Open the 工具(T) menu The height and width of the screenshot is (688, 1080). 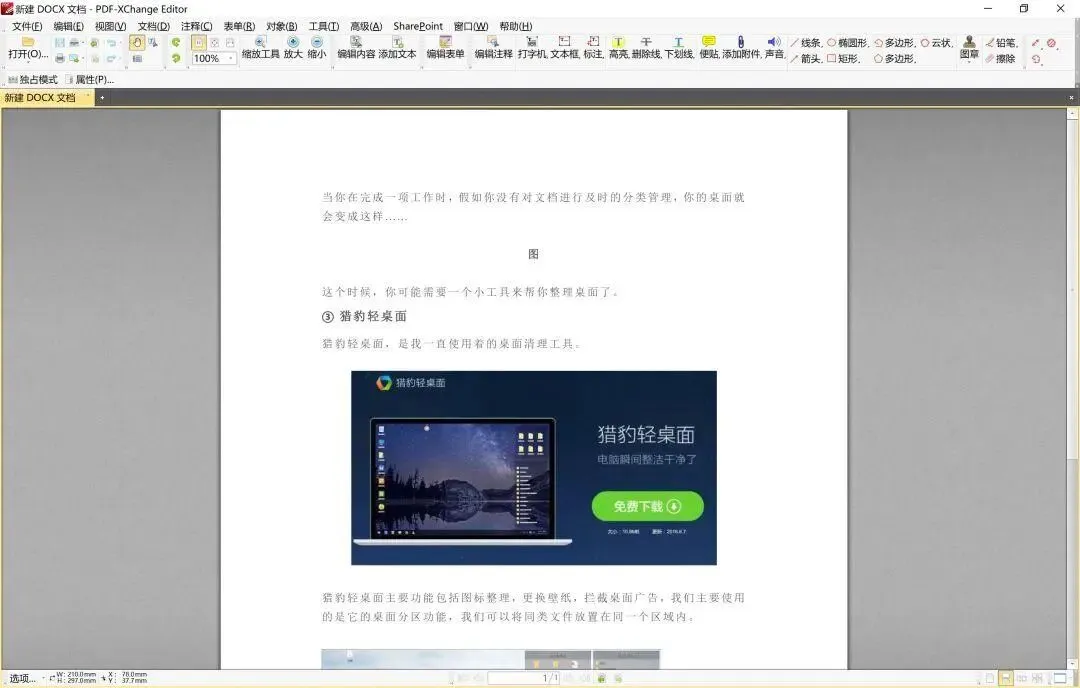click(324, 26)
